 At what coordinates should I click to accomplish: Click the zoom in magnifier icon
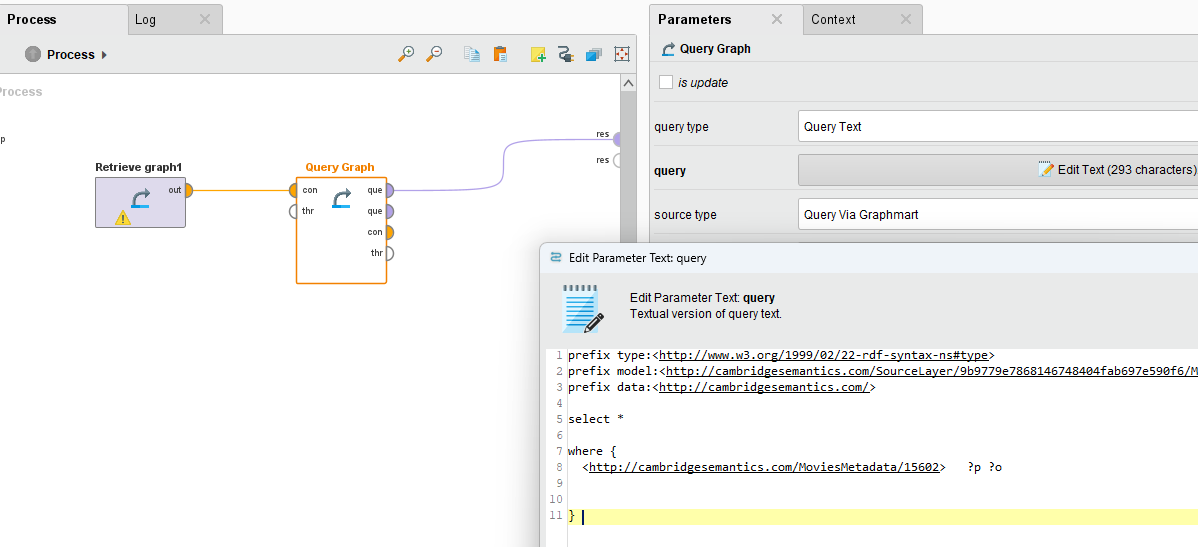[x=406, y=54]
